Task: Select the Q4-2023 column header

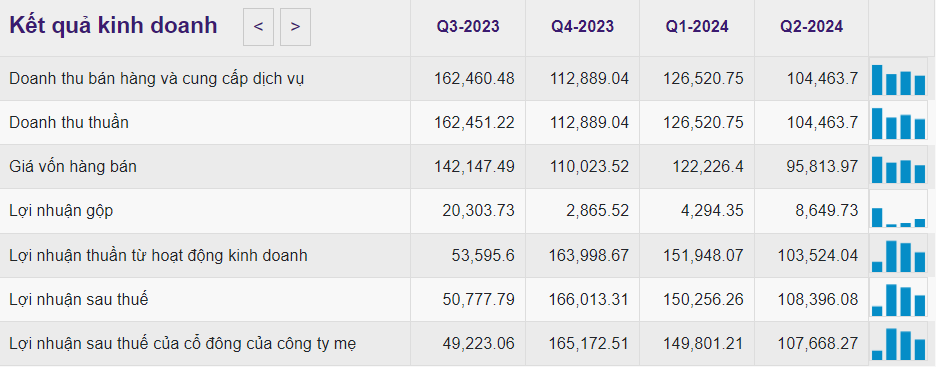Action: [x=582, y=27]
